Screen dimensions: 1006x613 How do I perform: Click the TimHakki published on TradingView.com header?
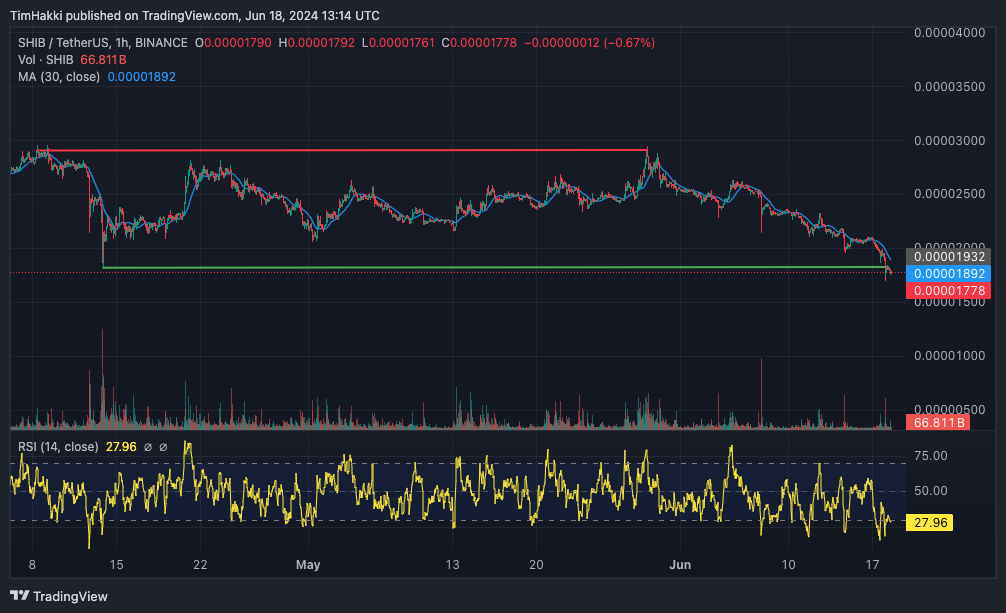(194, 15)
